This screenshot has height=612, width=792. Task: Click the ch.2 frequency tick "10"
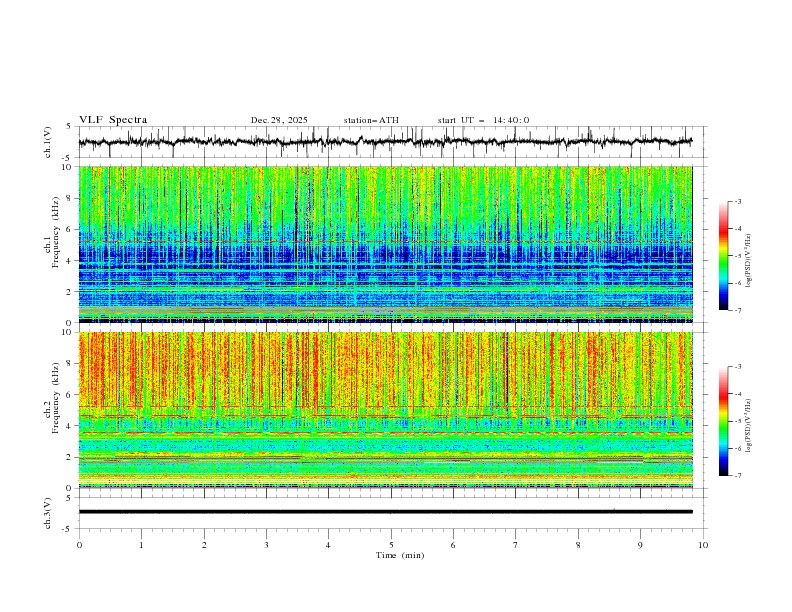pos(67,332)
